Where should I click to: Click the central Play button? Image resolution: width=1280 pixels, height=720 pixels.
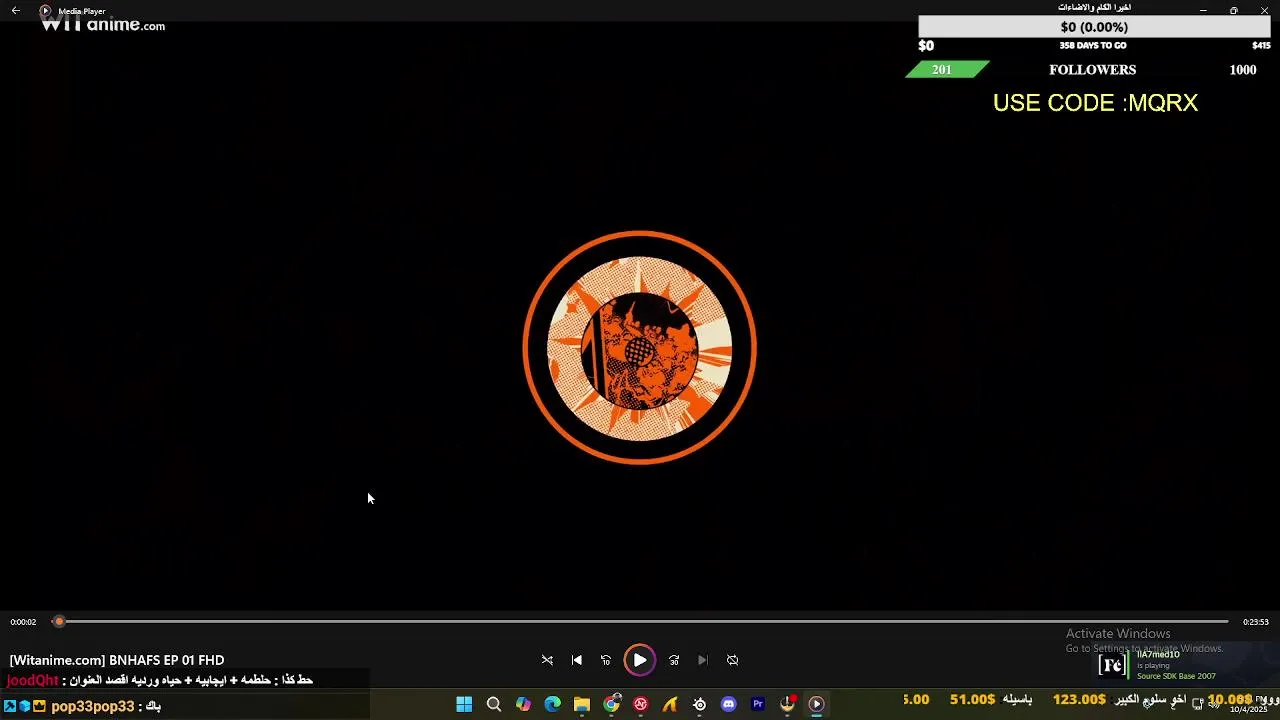pyautogui.click(x=639, y=660)
